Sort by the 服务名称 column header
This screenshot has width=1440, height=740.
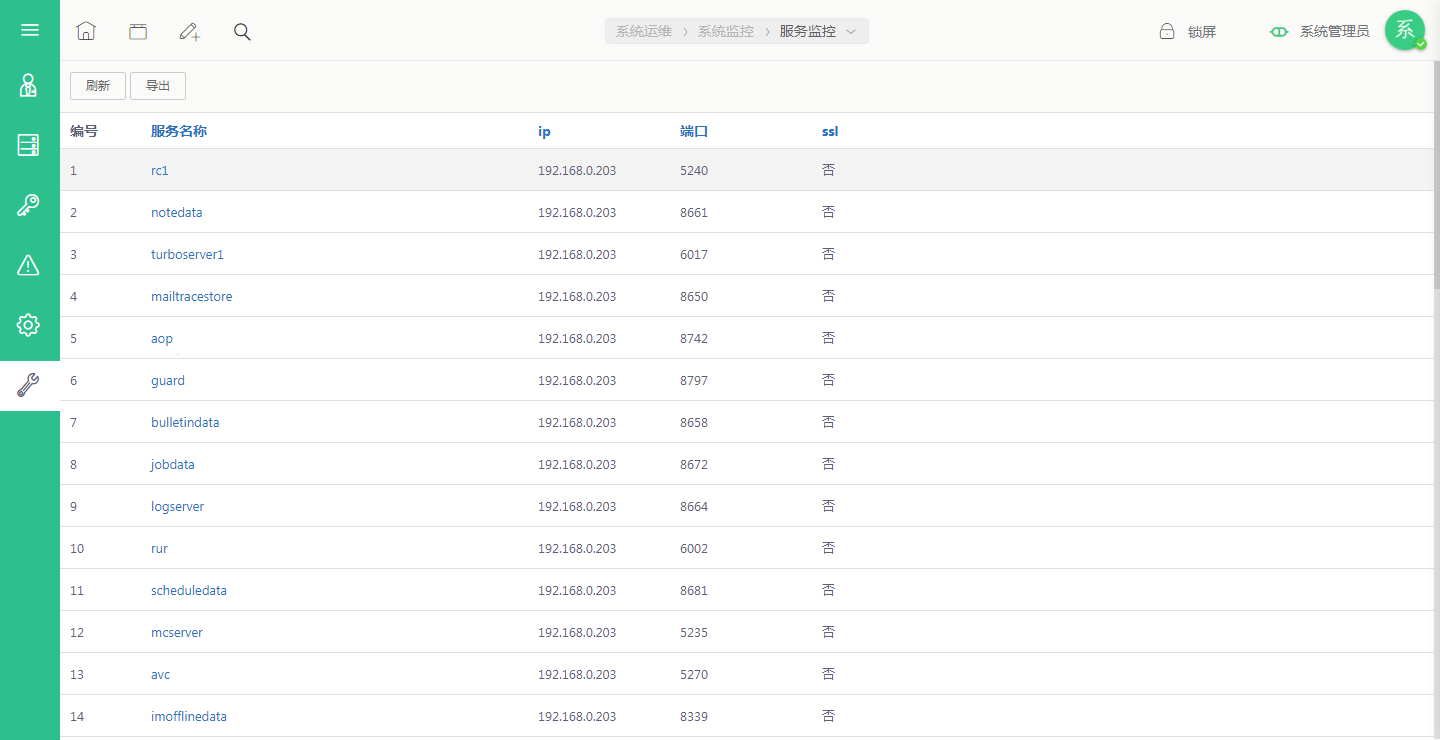179,131
